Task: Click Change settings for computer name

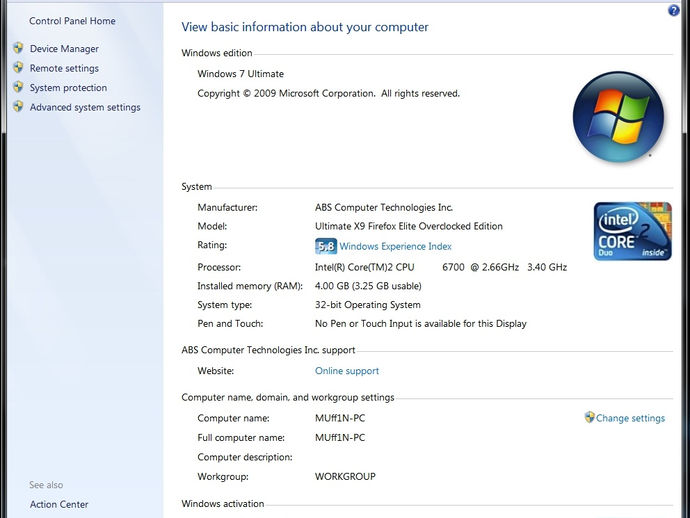Action: pos(630,418)
